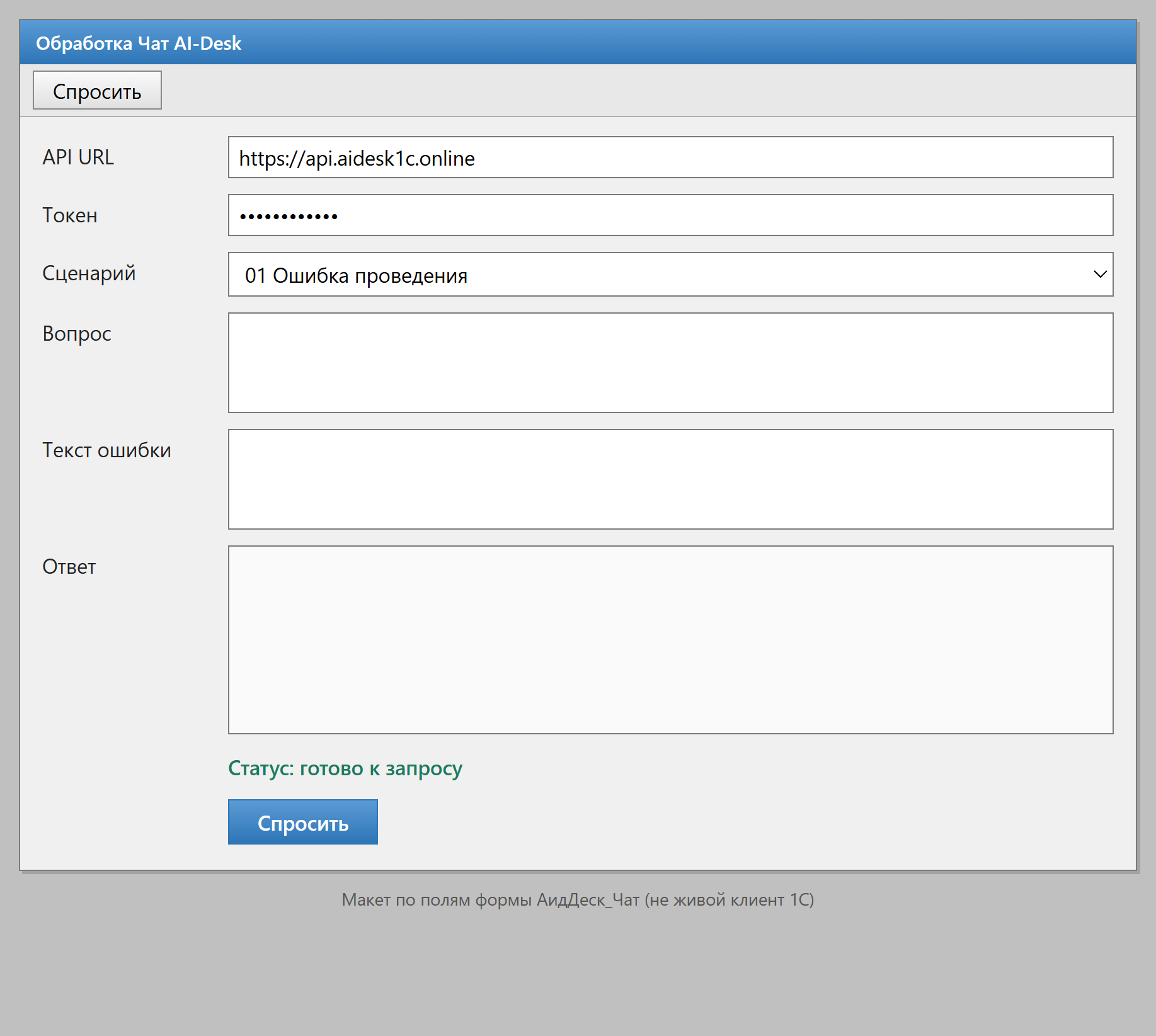This screenshot has height=1036, width=1156.
Task: Click the 'Токен' field label
Action: coord(70,215)
